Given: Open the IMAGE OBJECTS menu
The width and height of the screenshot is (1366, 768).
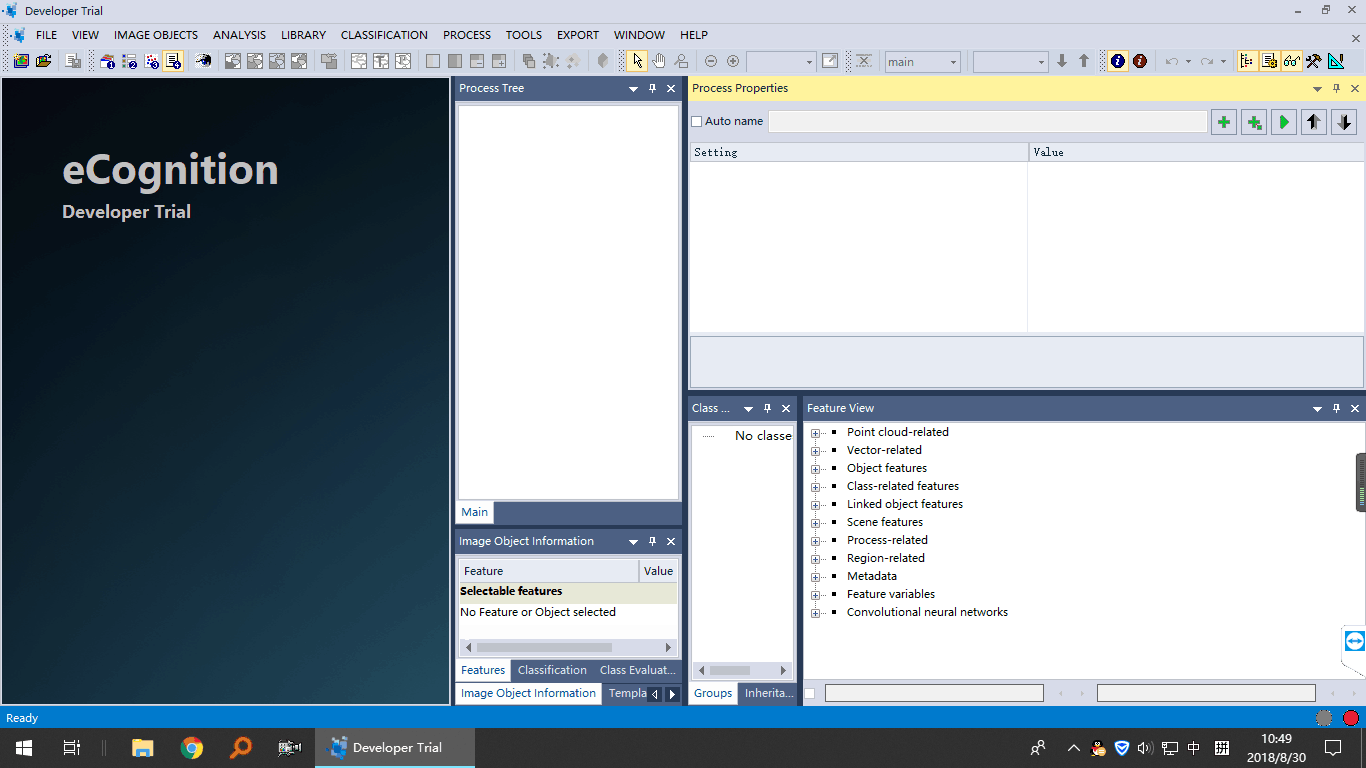Looking at the screenshot, I should pyautogui.click(x=156, y=35).
